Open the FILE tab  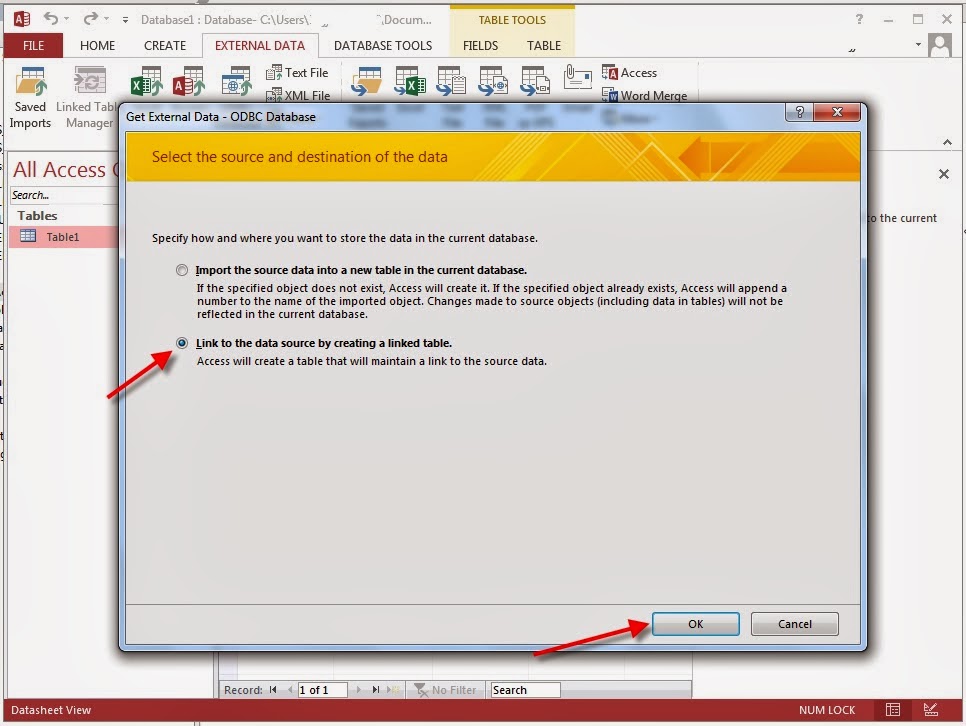click(33, 46)
